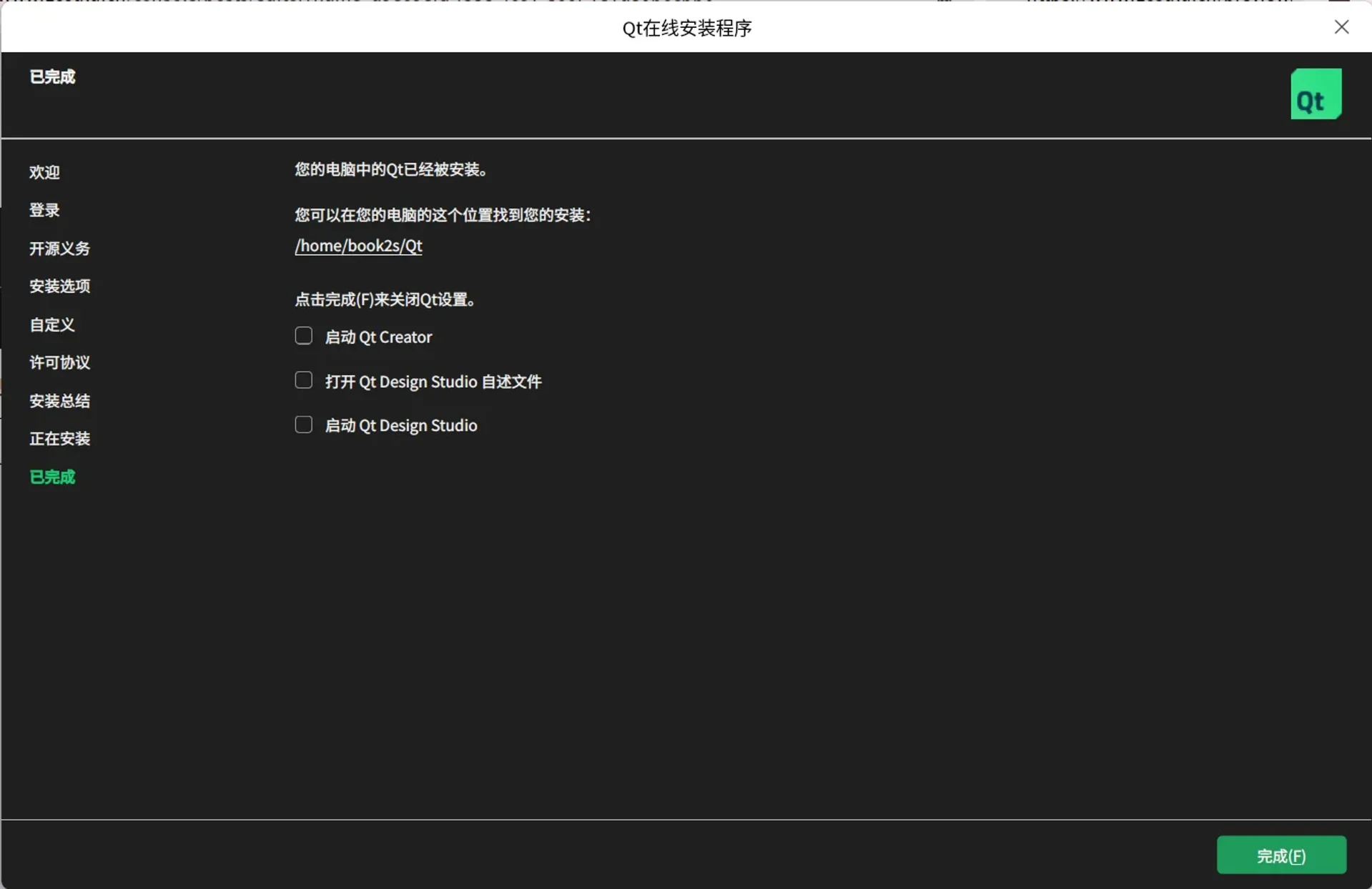Select the 安装总结 sidebar entry

coord(59,400)
